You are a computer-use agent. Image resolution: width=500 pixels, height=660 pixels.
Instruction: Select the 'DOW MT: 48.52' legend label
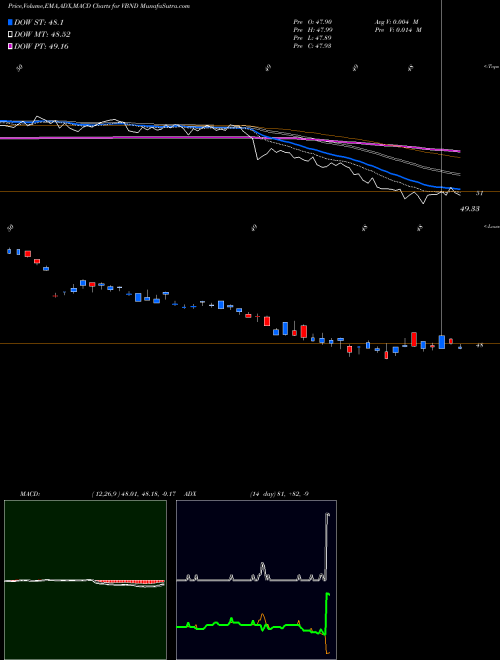click(x=42, y=35)
